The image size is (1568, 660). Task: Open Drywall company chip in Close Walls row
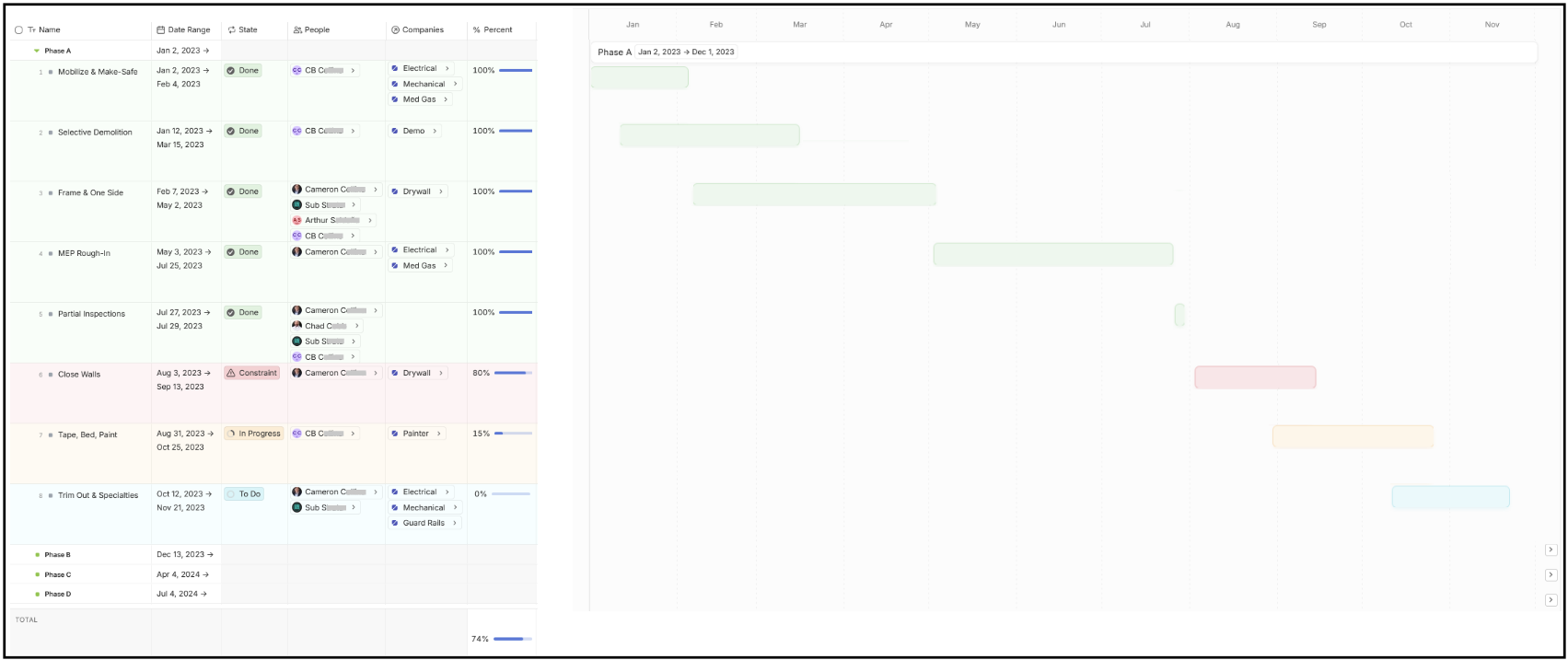[417, 374]
